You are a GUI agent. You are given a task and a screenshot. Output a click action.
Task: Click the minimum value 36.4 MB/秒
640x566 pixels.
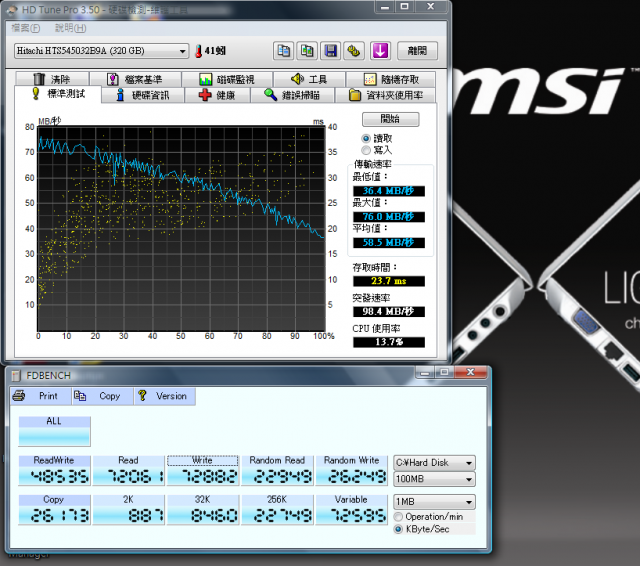coord(389,191)
